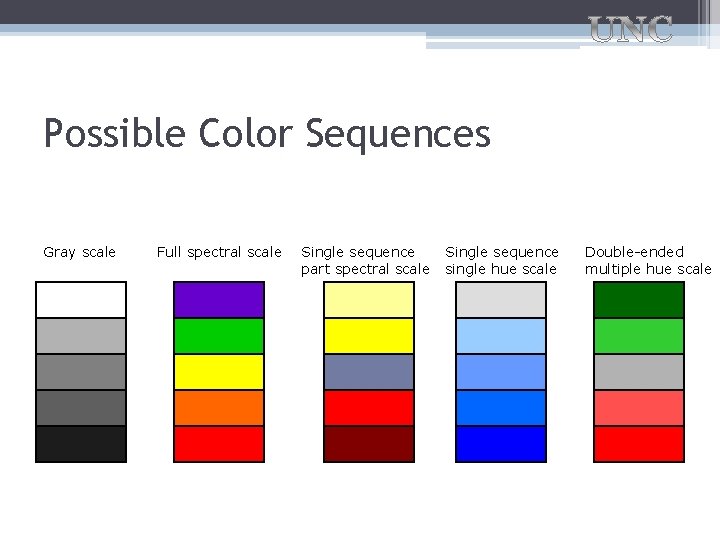Screen dimensions: 720x540
Task: Pick the bright yellow part spectral swatch
Action: pos(369,336)
